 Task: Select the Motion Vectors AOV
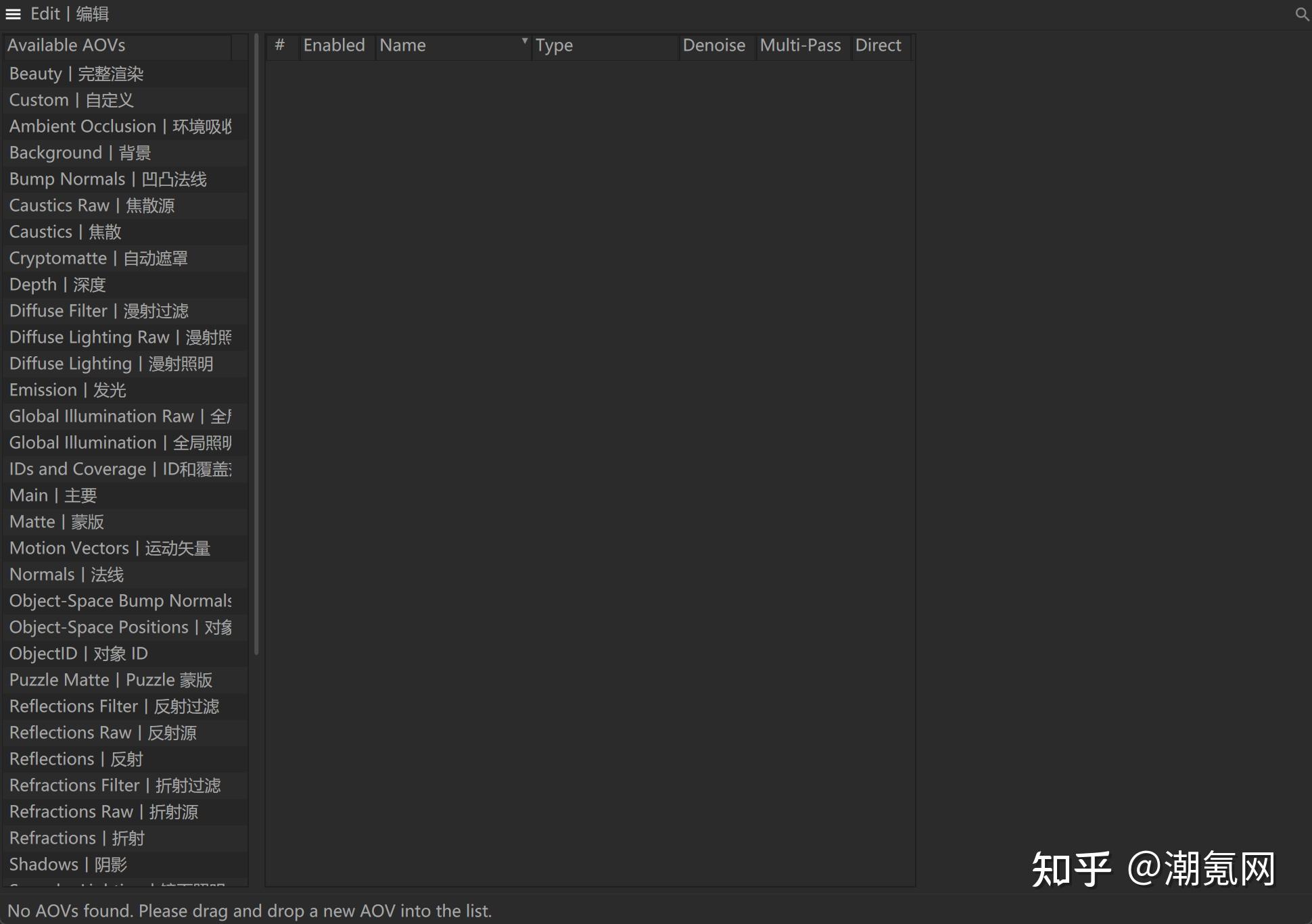click(110, 548)
